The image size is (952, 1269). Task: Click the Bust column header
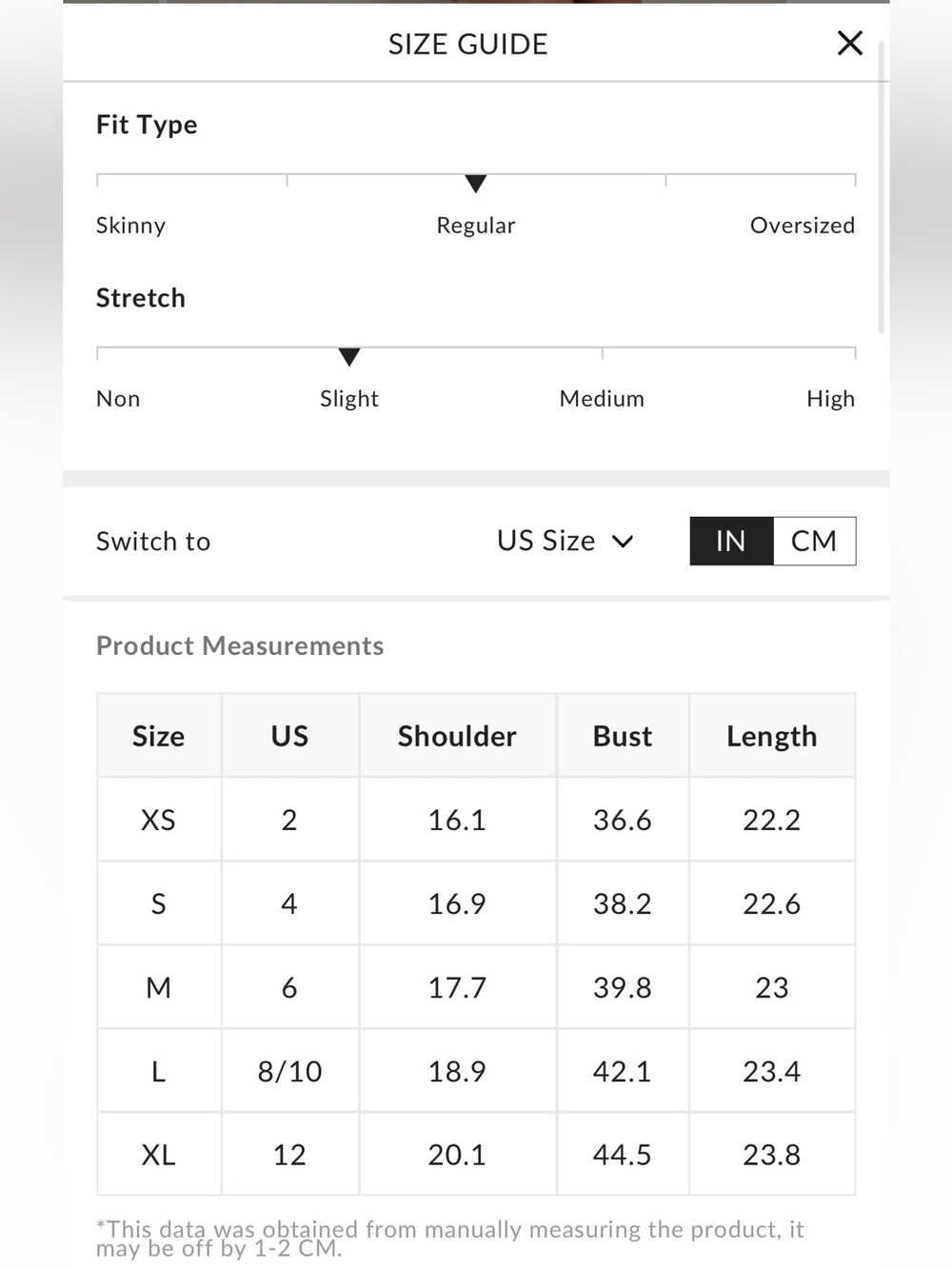(x=623, y=736)
